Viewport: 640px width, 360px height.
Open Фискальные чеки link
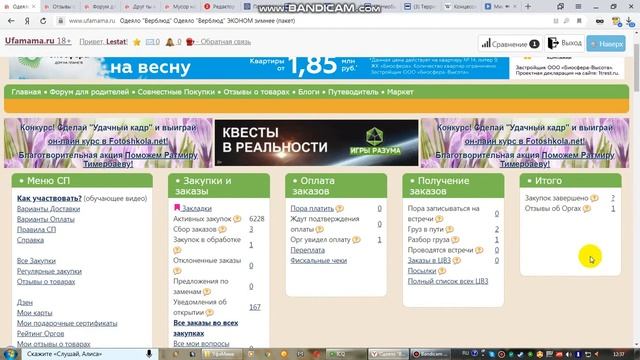pos(318,260)
